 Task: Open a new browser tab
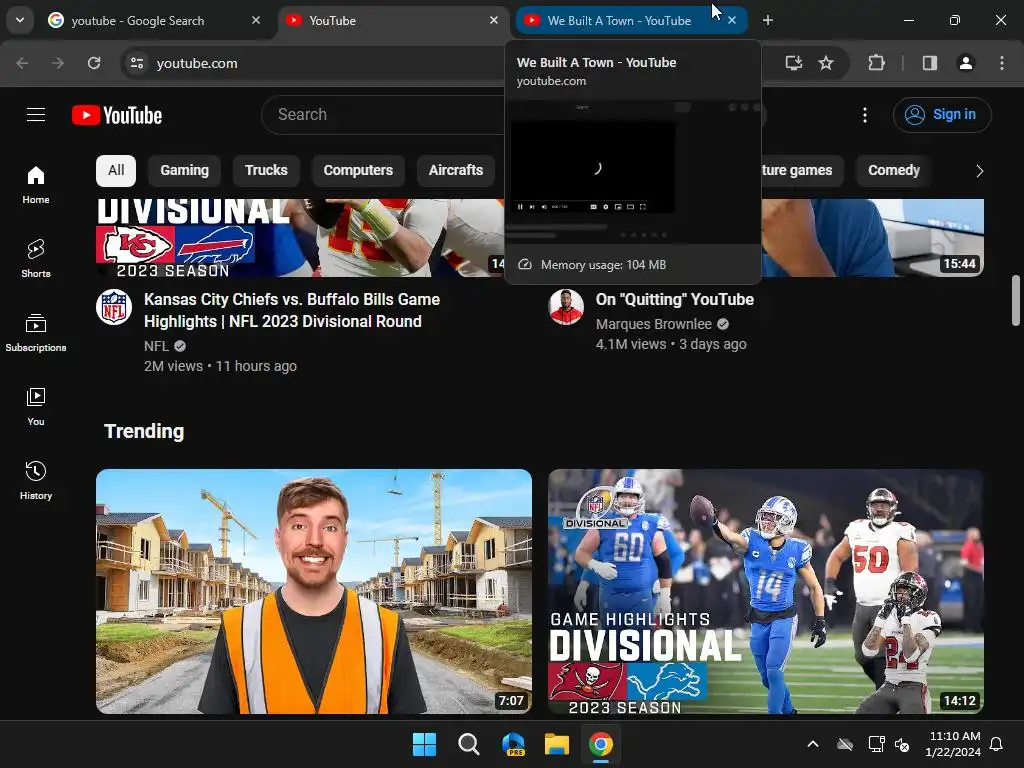click(768, 20)
